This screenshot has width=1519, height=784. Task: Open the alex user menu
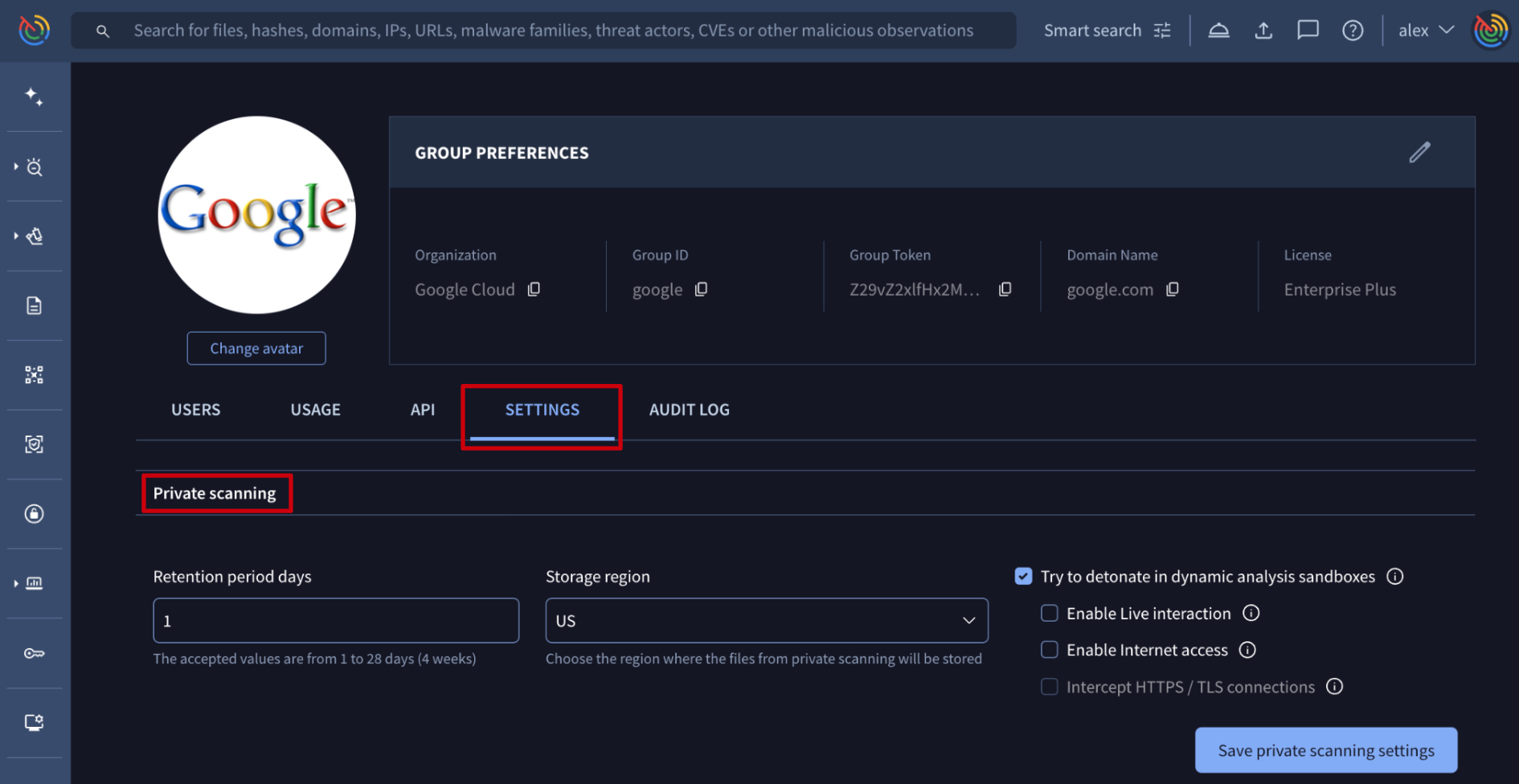tap(1426, 31)
